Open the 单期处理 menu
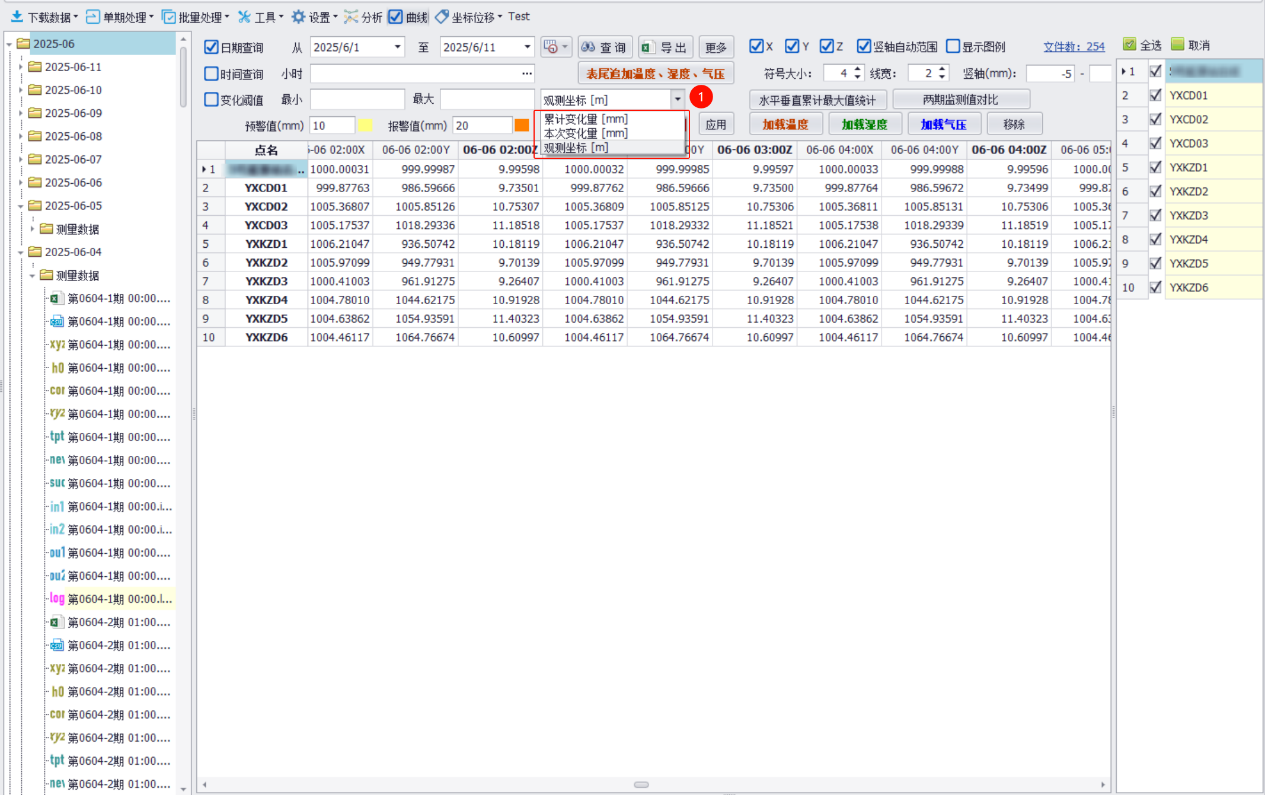 pos(119,17)
